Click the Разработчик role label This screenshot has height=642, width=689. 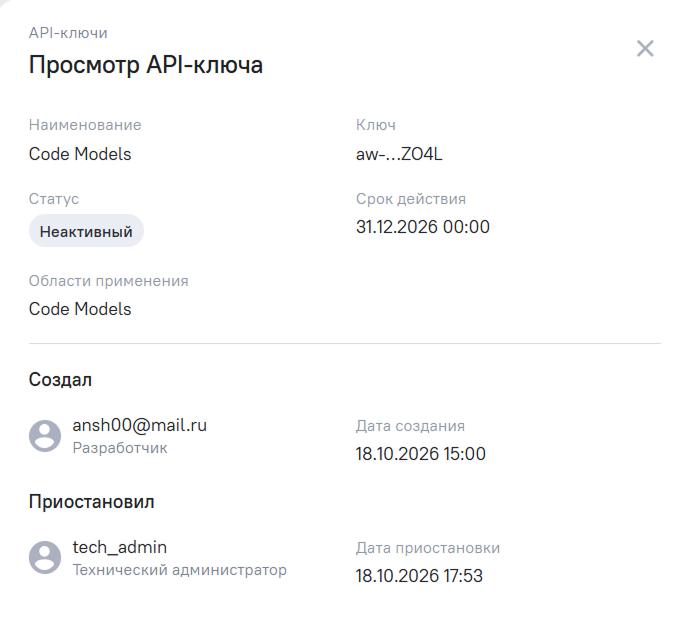coord(120,448)
